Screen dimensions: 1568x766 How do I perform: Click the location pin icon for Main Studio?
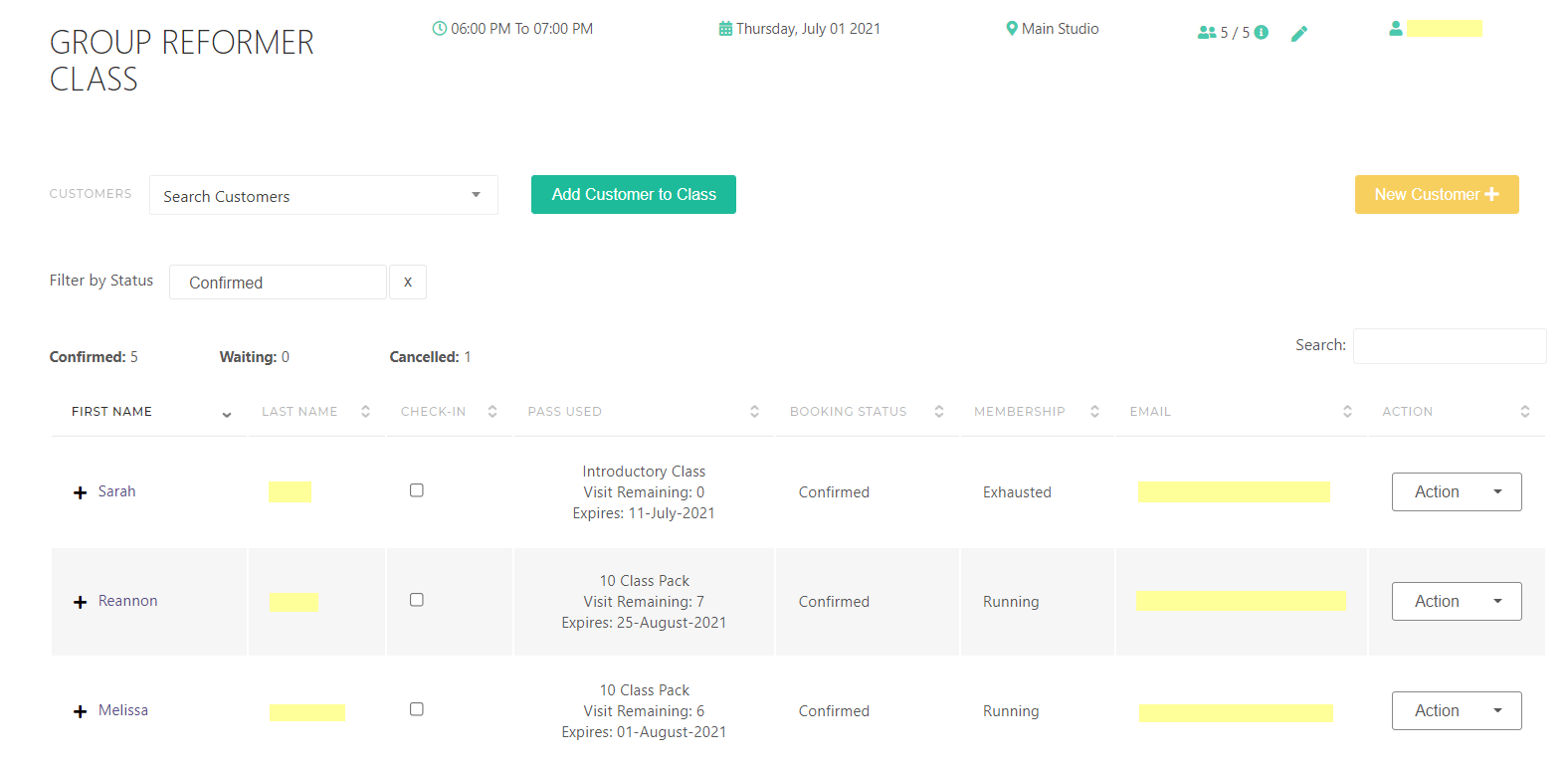[1012, 29]
